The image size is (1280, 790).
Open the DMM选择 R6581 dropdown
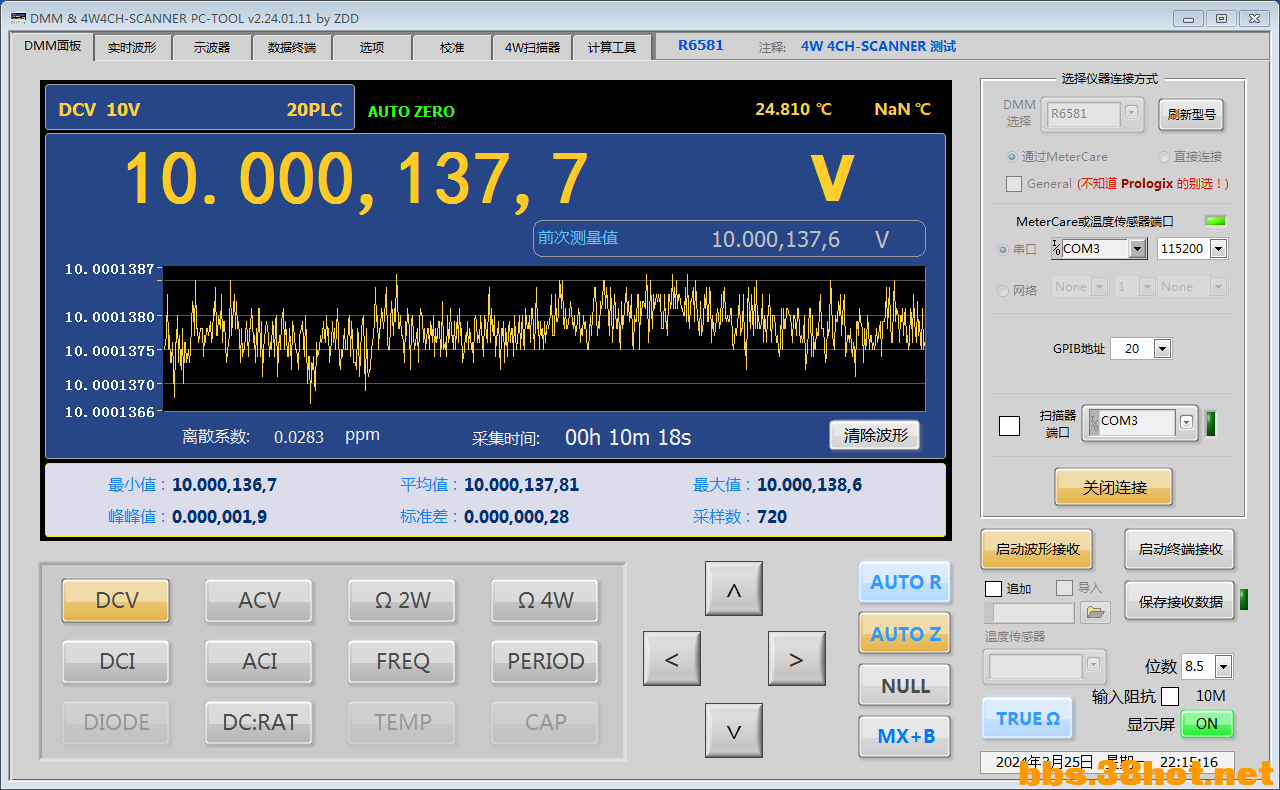pos(1131,114)
